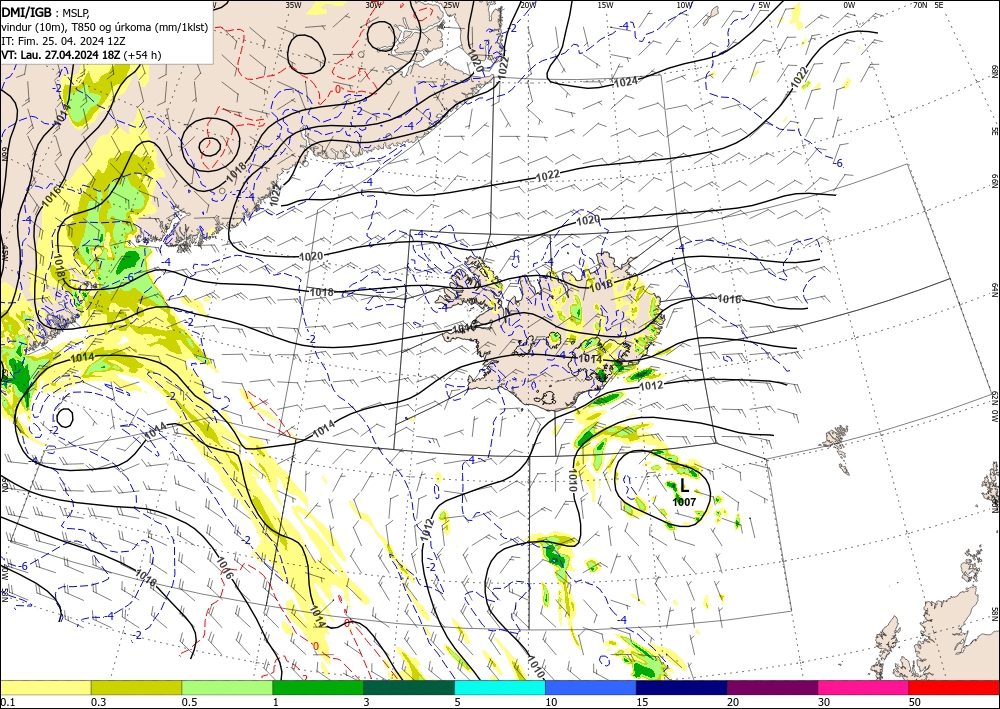1000x709 pixels.
Task: Click the '15W' longitude label
Action: coord(605,4)
